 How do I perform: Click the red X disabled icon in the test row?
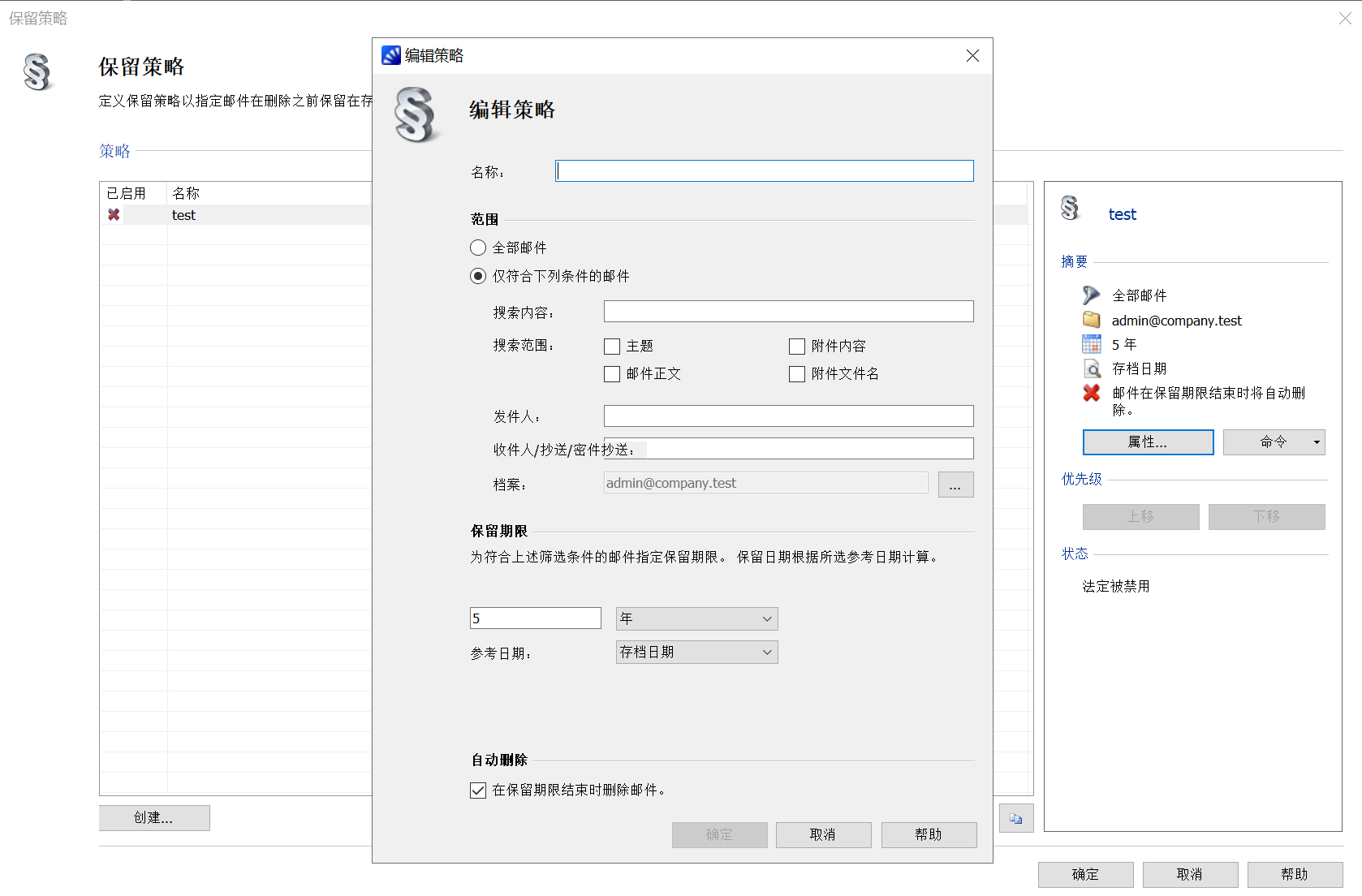(x=114, y=214)
